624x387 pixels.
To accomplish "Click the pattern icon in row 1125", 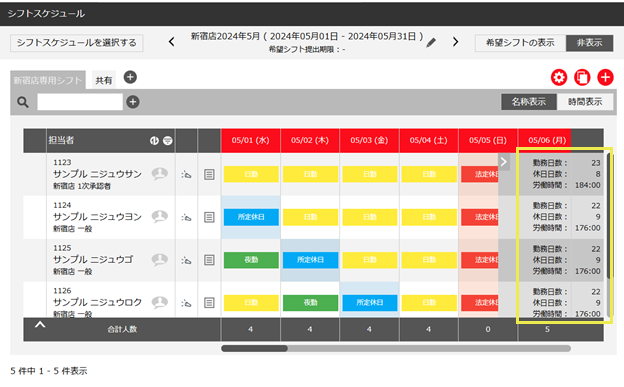I will point(186,260).
